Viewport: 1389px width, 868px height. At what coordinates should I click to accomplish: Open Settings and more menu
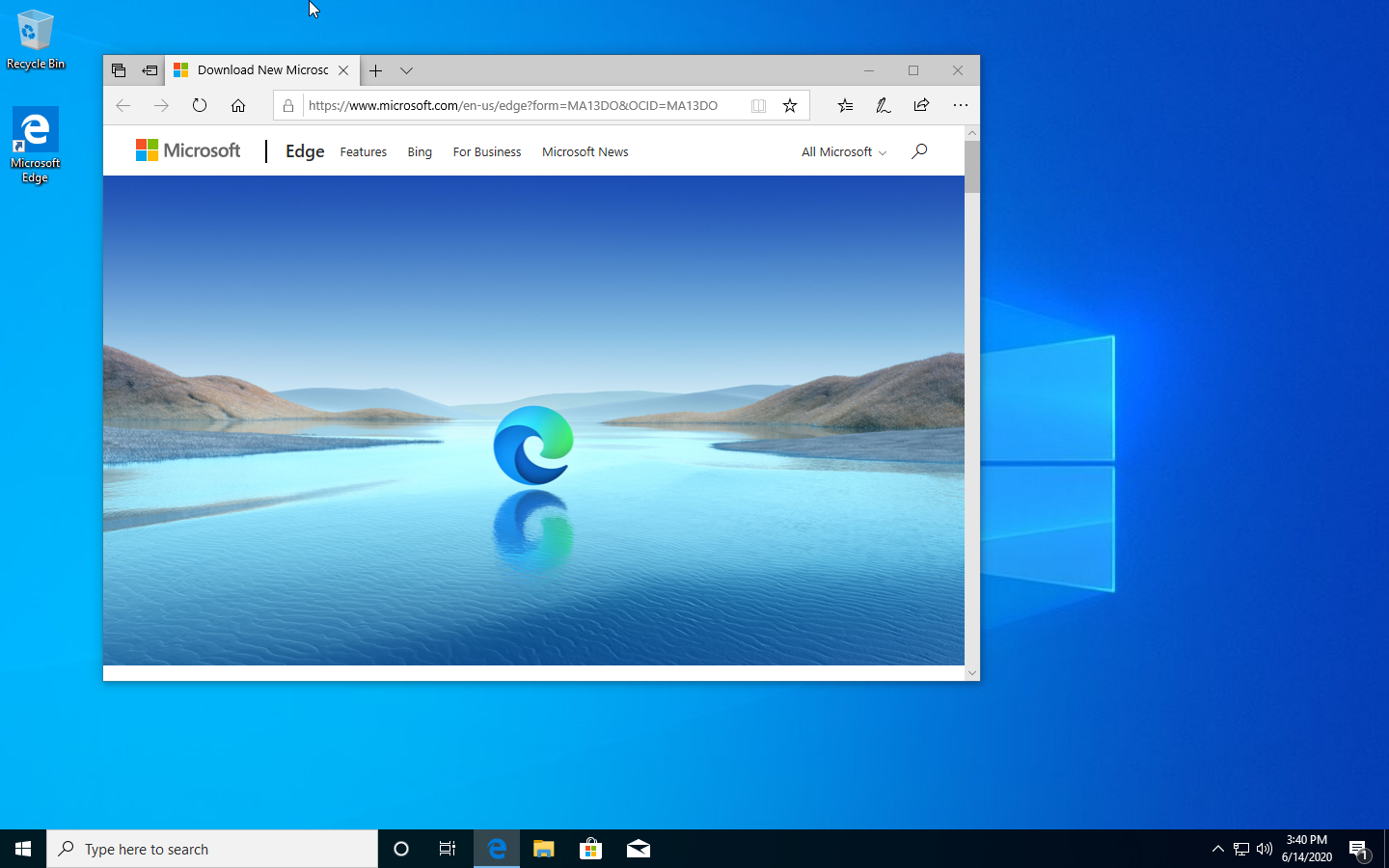pos(960,105)
